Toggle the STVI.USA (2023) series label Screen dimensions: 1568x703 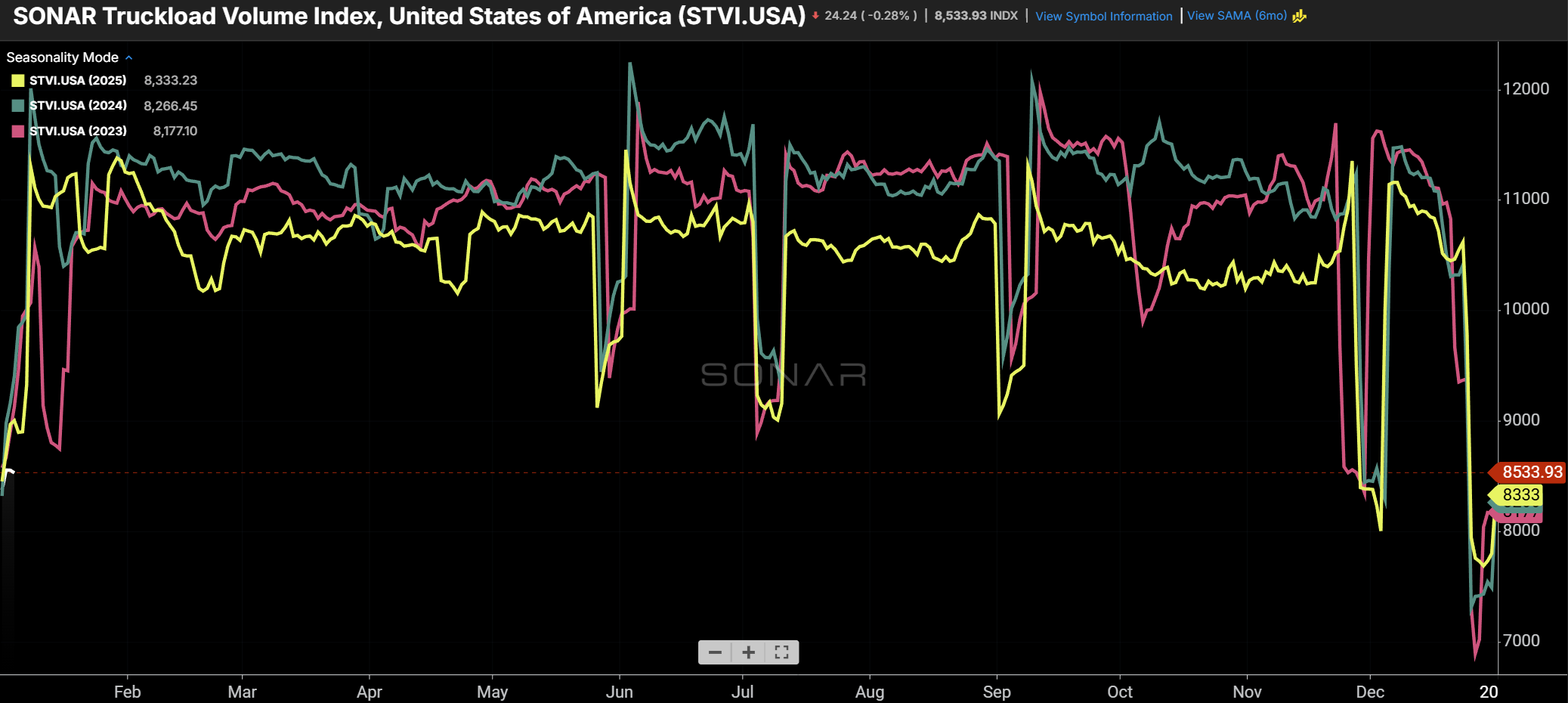pos(78,131)
